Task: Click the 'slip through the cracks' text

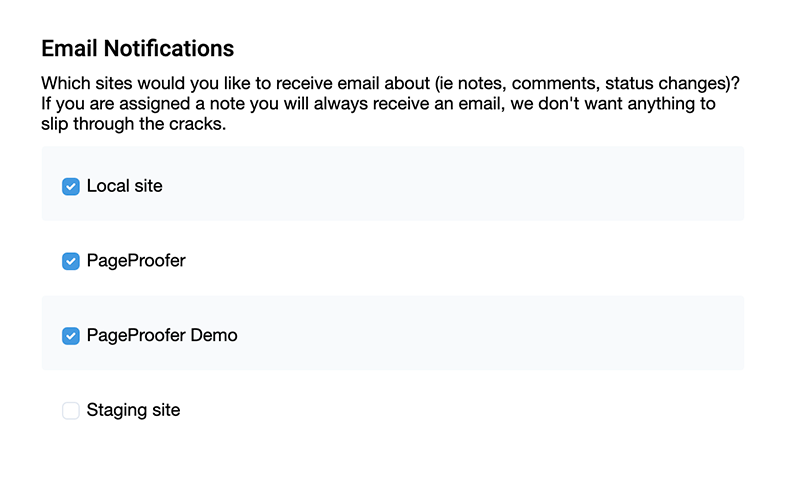Action: (133, 126)
